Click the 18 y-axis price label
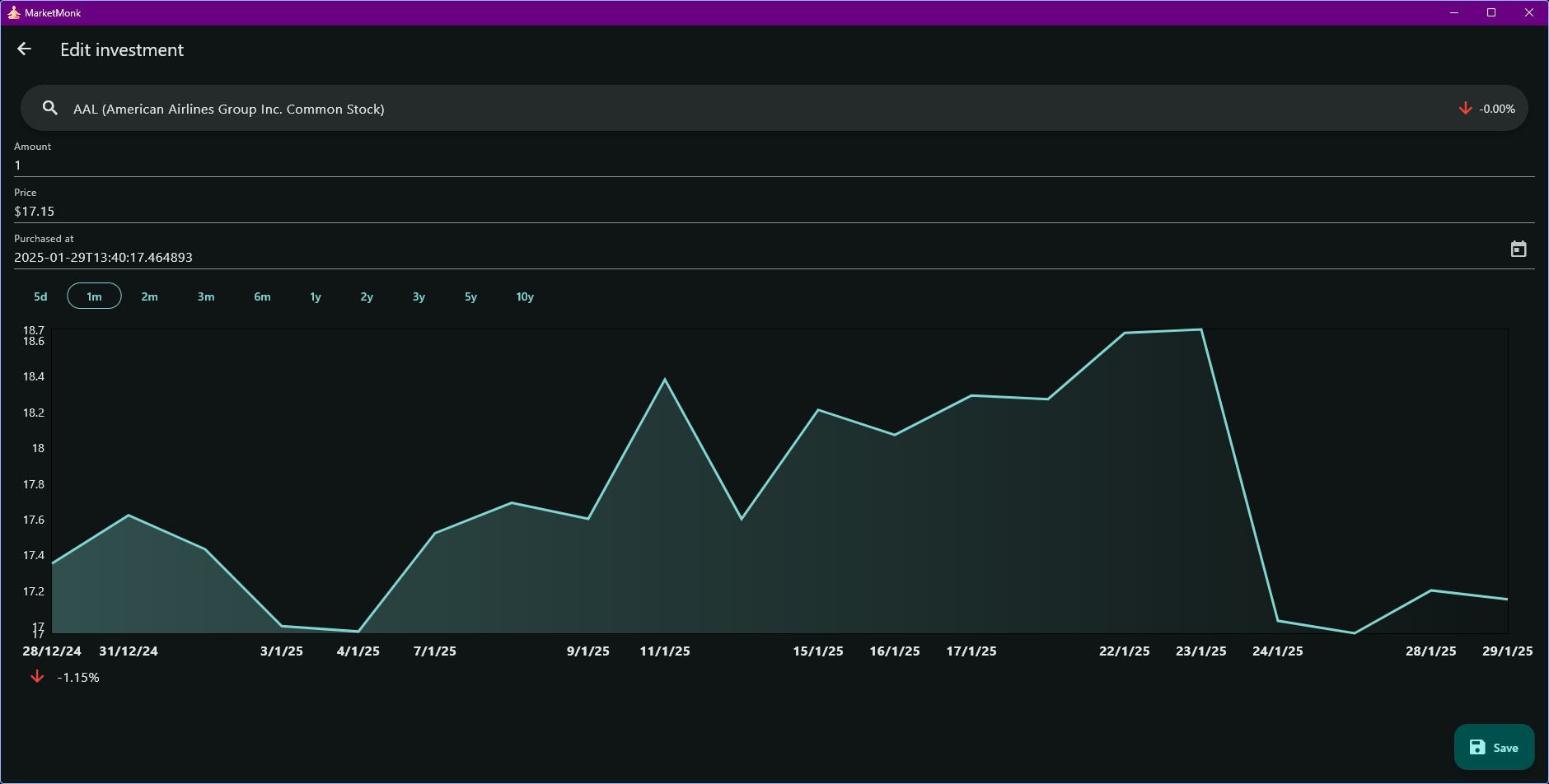 coord(38,448)
